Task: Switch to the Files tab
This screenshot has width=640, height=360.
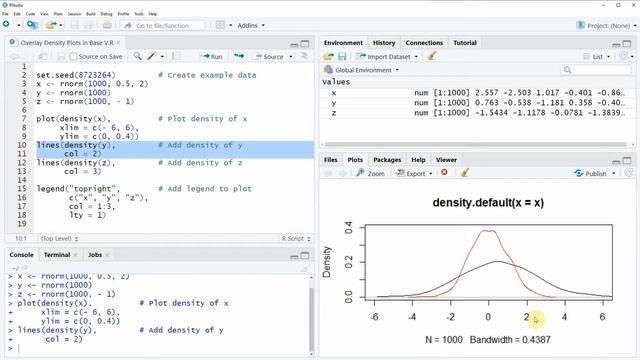Action: pos(331,160)
